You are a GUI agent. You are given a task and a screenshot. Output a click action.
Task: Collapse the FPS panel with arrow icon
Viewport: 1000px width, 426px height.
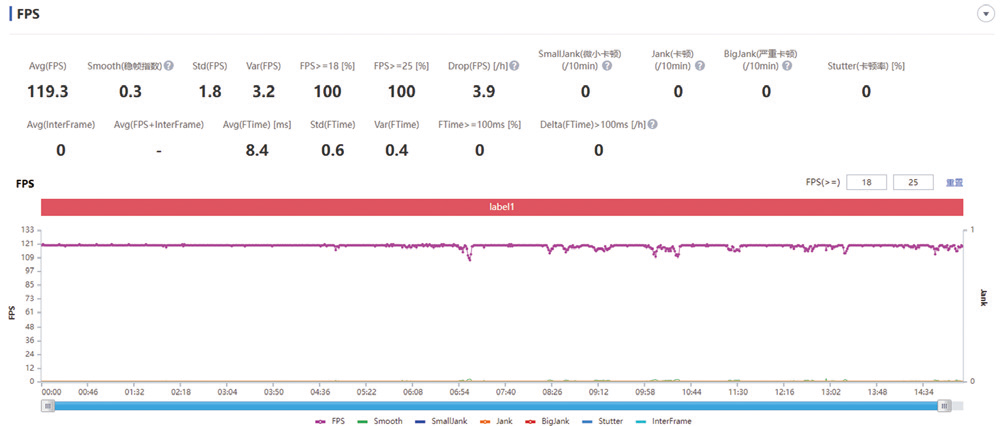click(x=986, y=14)
